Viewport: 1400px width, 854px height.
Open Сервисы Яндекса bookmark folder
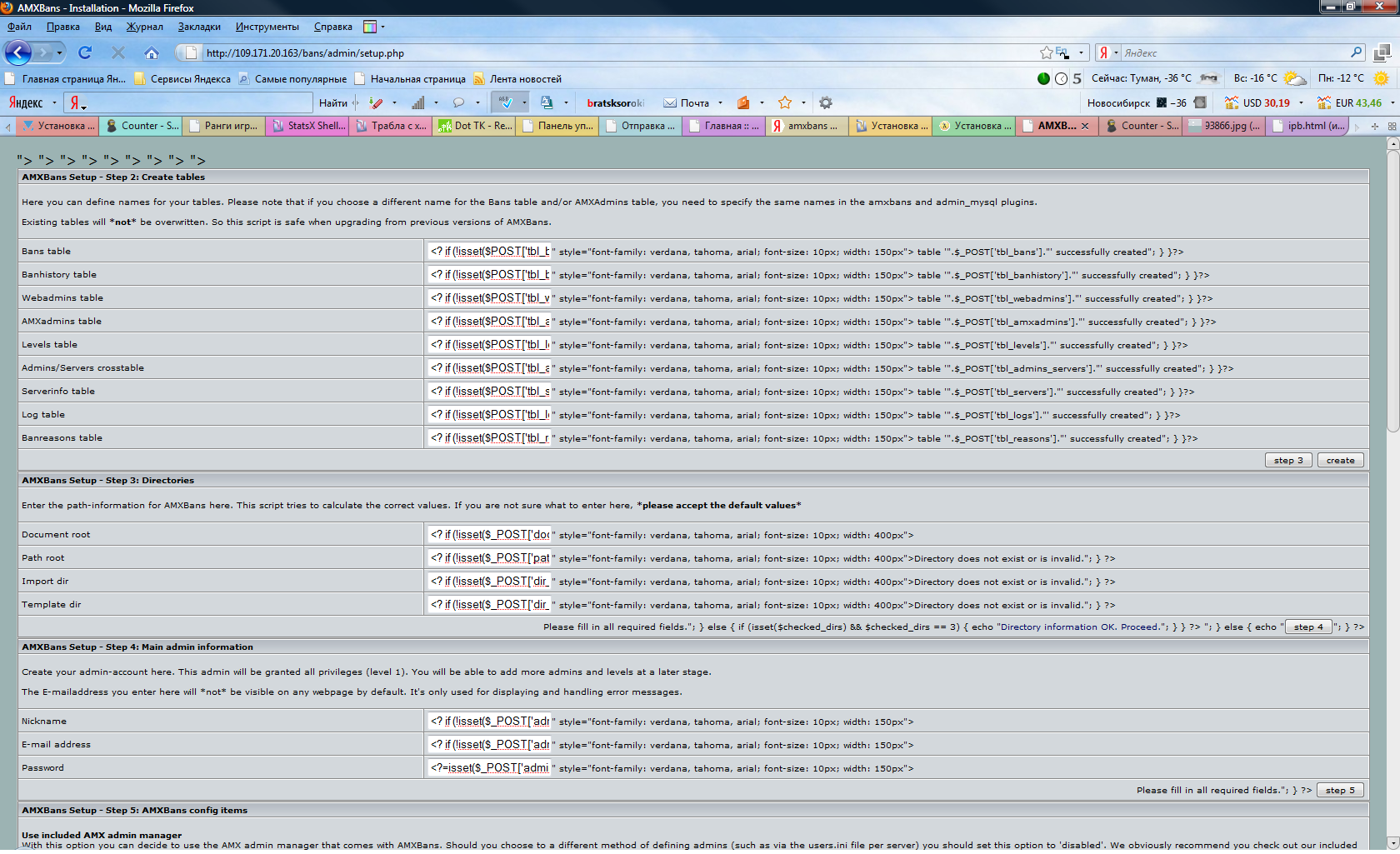[x=182, y=78]
